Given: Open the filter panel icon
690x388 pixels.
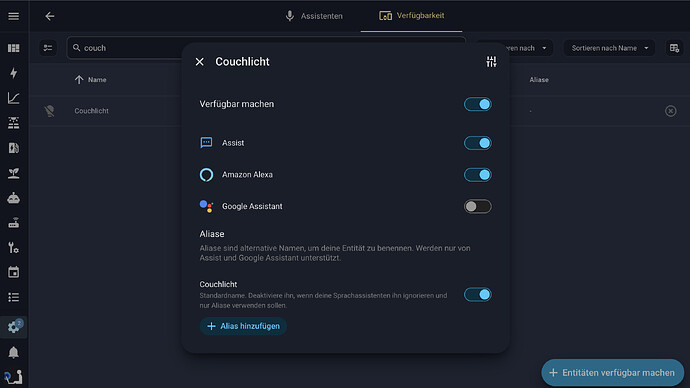Looking at the screenshot, I should coord(48,48).
